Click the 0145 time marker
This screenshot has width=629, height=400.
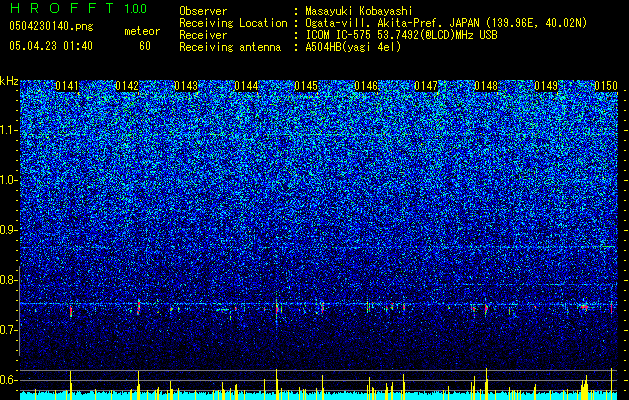(306, 86)
